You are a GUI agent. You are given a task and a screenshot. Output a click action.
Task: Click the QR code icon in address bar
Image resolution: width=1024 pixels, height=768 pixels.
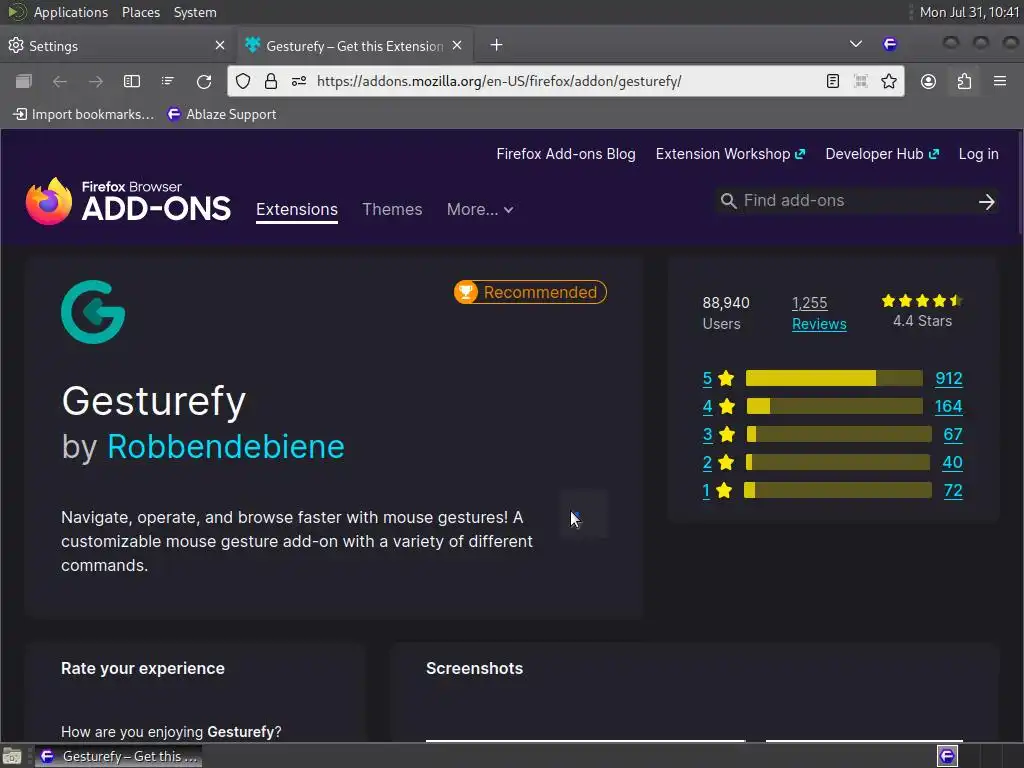click(861, 82)
